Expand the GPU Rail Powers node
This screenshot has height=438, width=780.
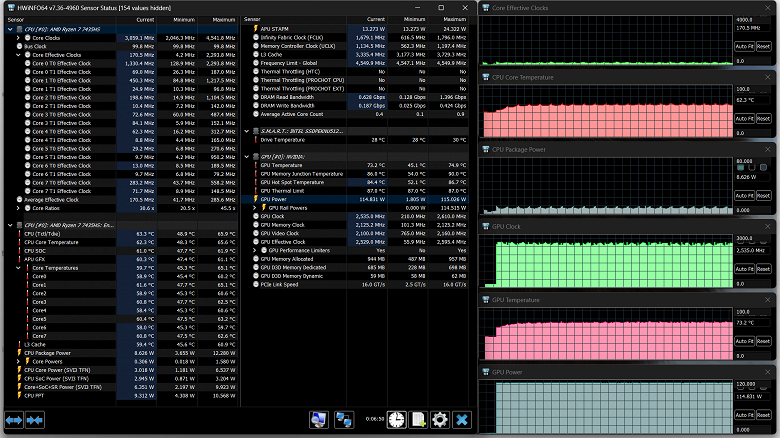(255, 208)
